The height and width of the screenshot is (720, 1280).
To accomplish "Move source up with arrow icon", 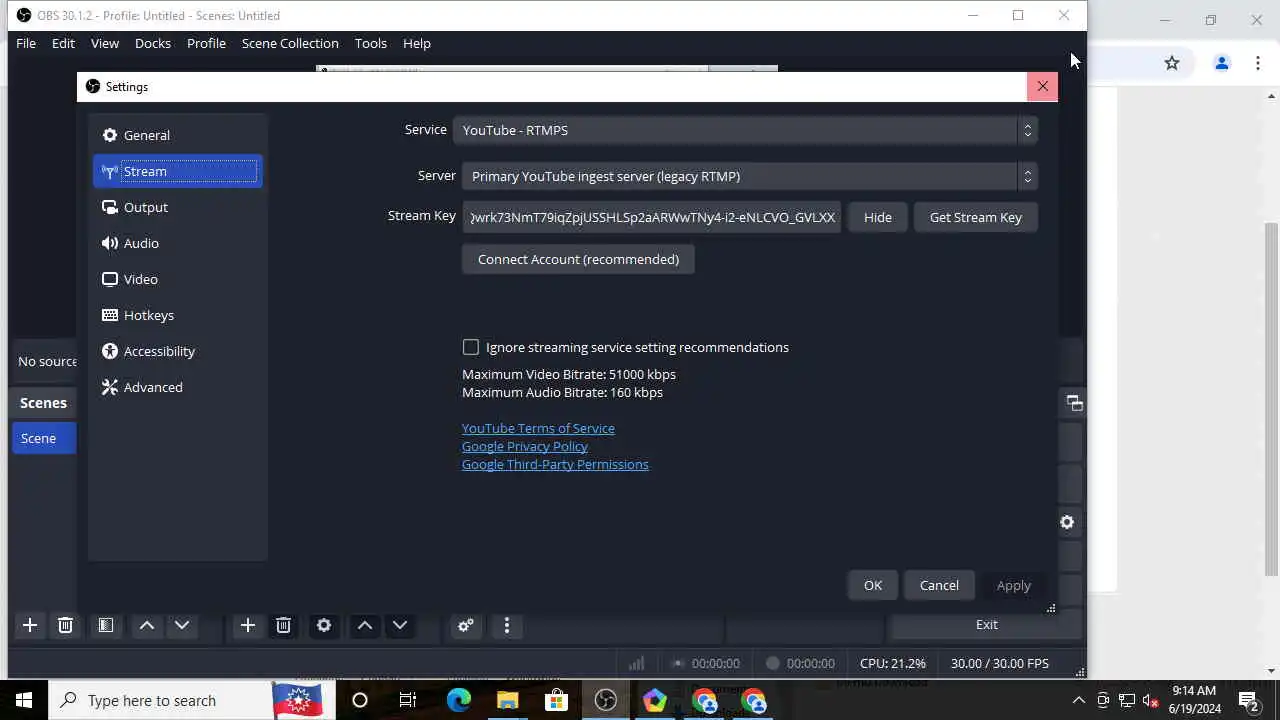I will tap(365, 625).
